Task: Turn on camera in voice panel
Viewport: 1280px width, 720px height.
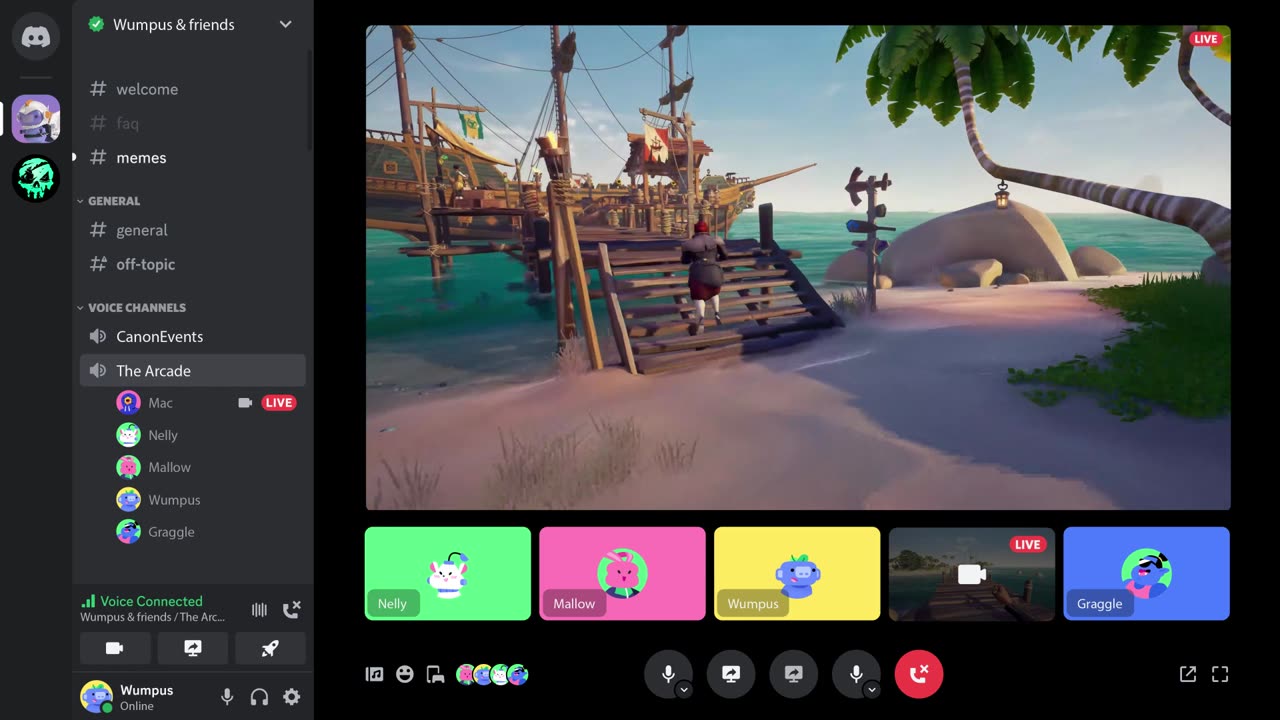Action: pyautogui.click(x=115, y=648)
